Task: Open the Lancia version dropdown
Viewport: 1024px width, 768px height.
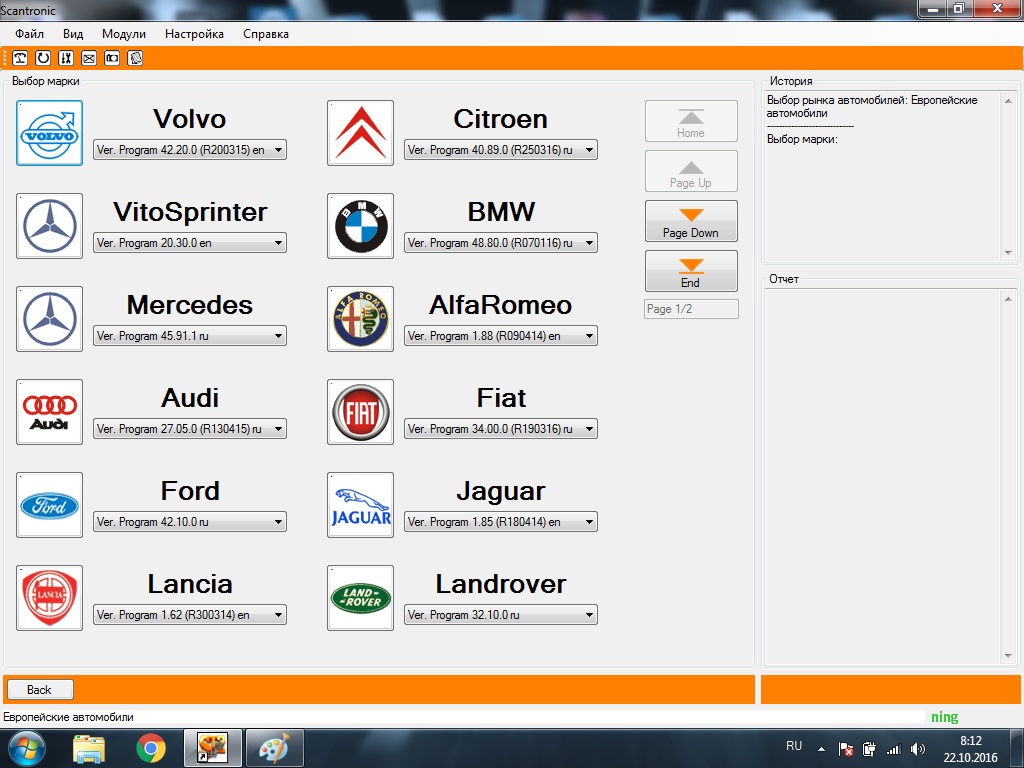Action: point(189,615)
